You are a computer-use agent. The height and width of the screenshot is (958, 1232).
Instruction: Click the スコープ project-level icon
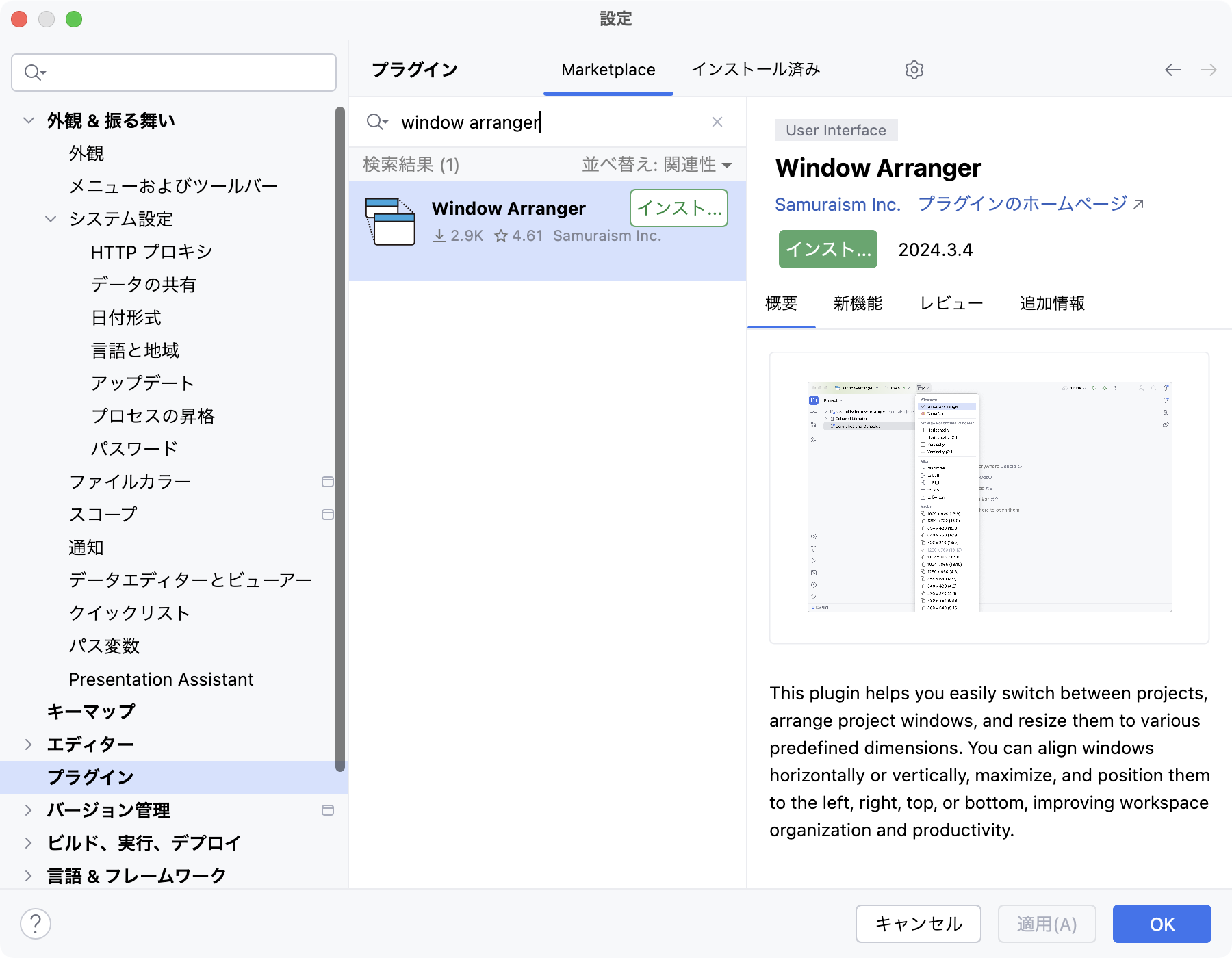[328, 515]
